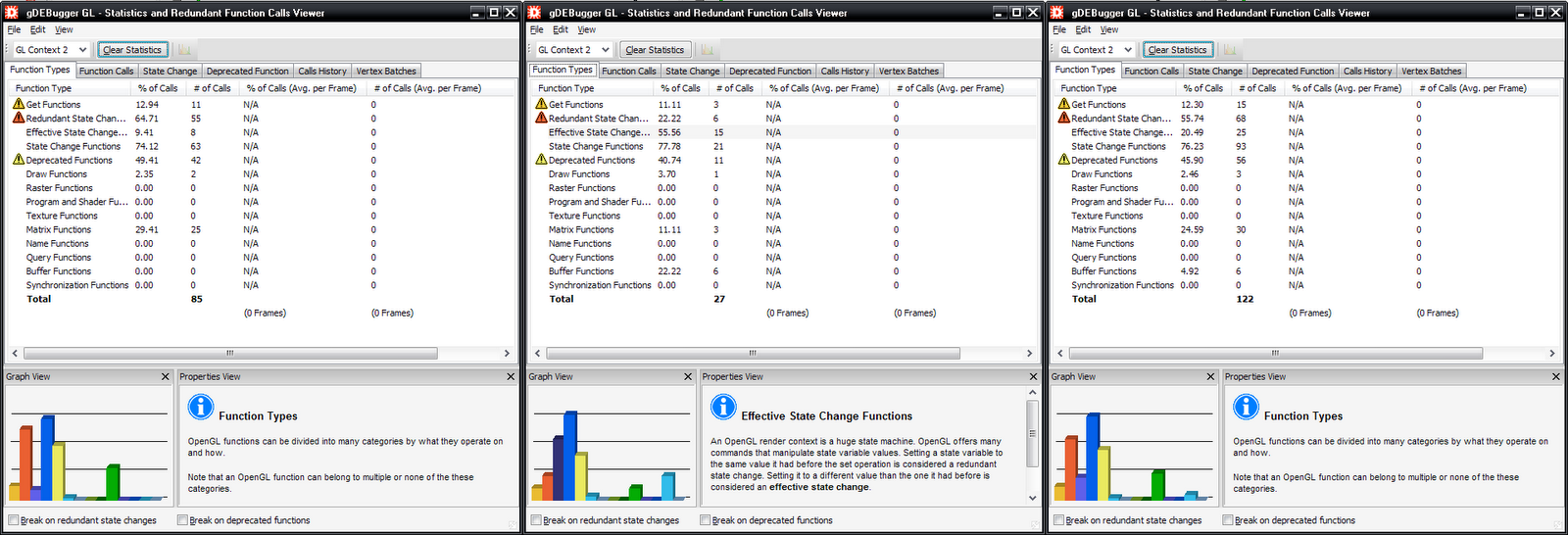Click Get Functions warning icon in right window
1568x535 pixels.
point(1063,104)
